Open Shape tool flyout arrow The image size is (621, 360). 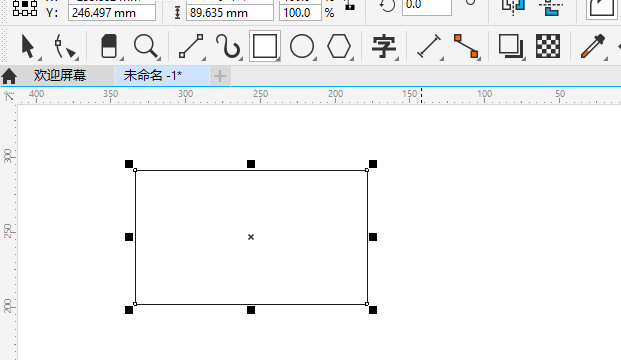point(76,59)
